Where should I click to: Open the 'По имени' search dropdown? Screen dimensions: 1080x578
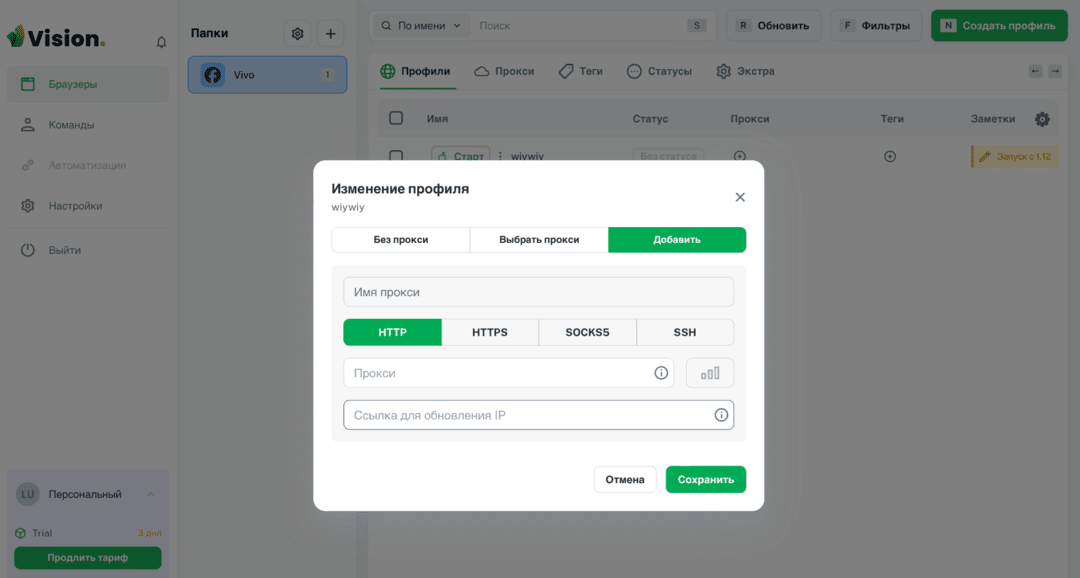coord(422,25)
